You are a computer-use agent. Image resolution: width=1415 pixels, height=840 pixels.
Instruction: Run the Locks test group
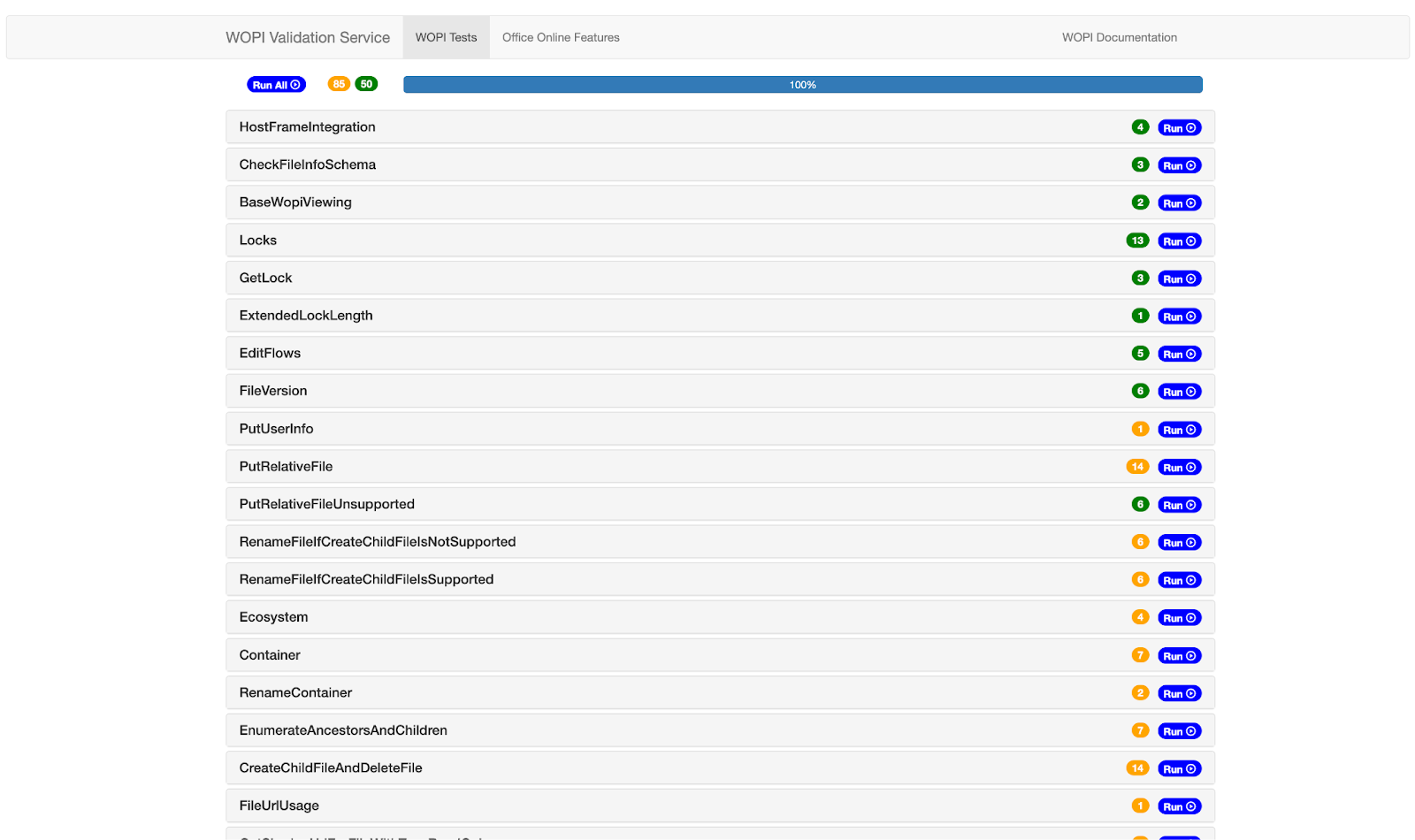click(x=1179, y=241)
